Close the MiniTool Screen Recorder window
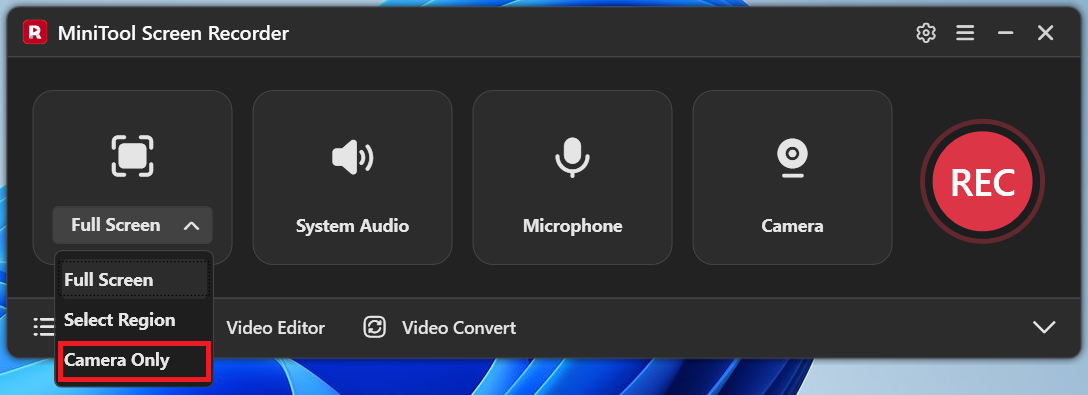This screenshot has width=1088, height=395. click(1046, 33)
